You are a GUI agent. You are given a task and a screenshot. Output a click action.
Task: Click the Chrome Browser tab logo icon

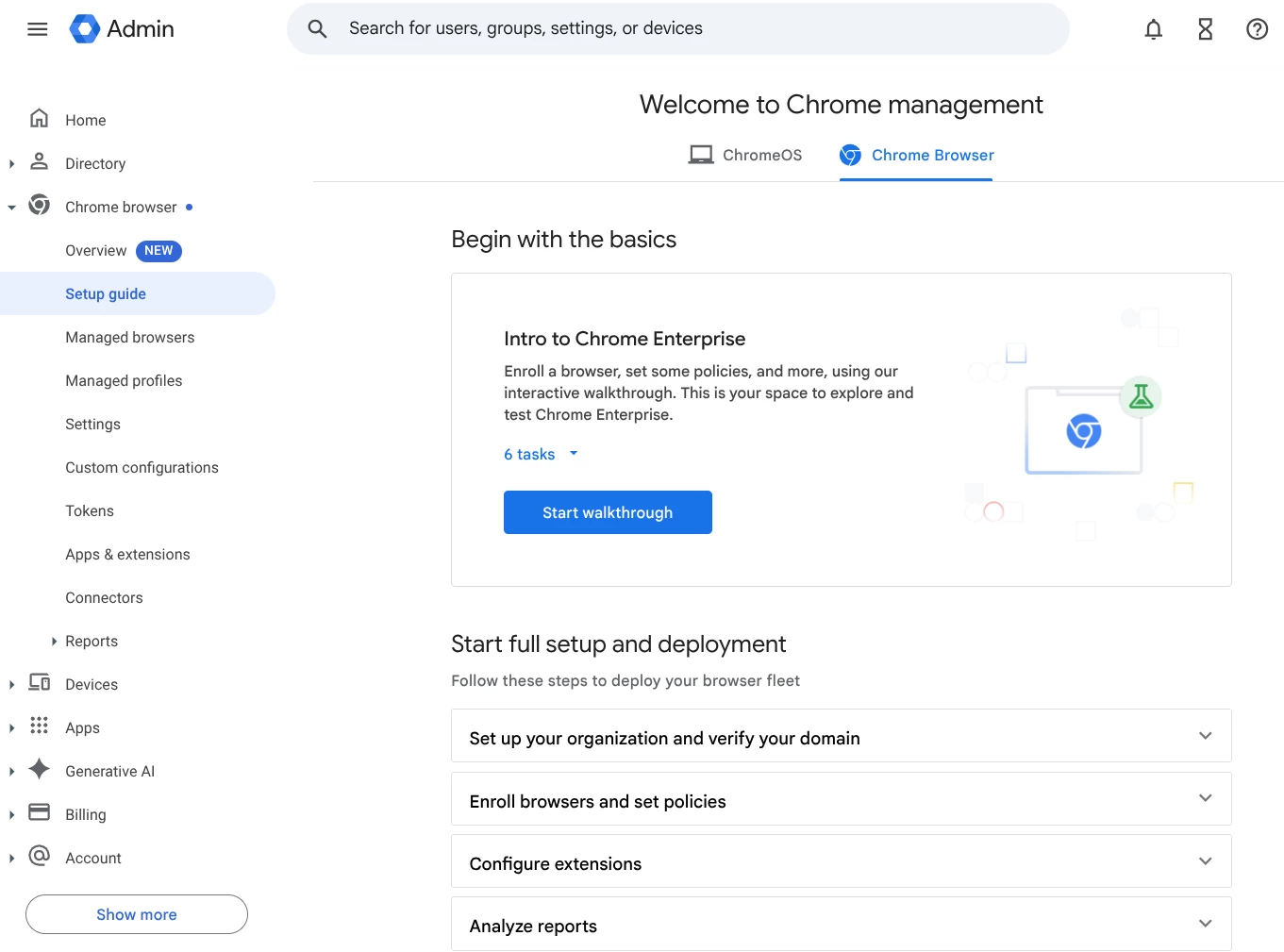(850, 155)
